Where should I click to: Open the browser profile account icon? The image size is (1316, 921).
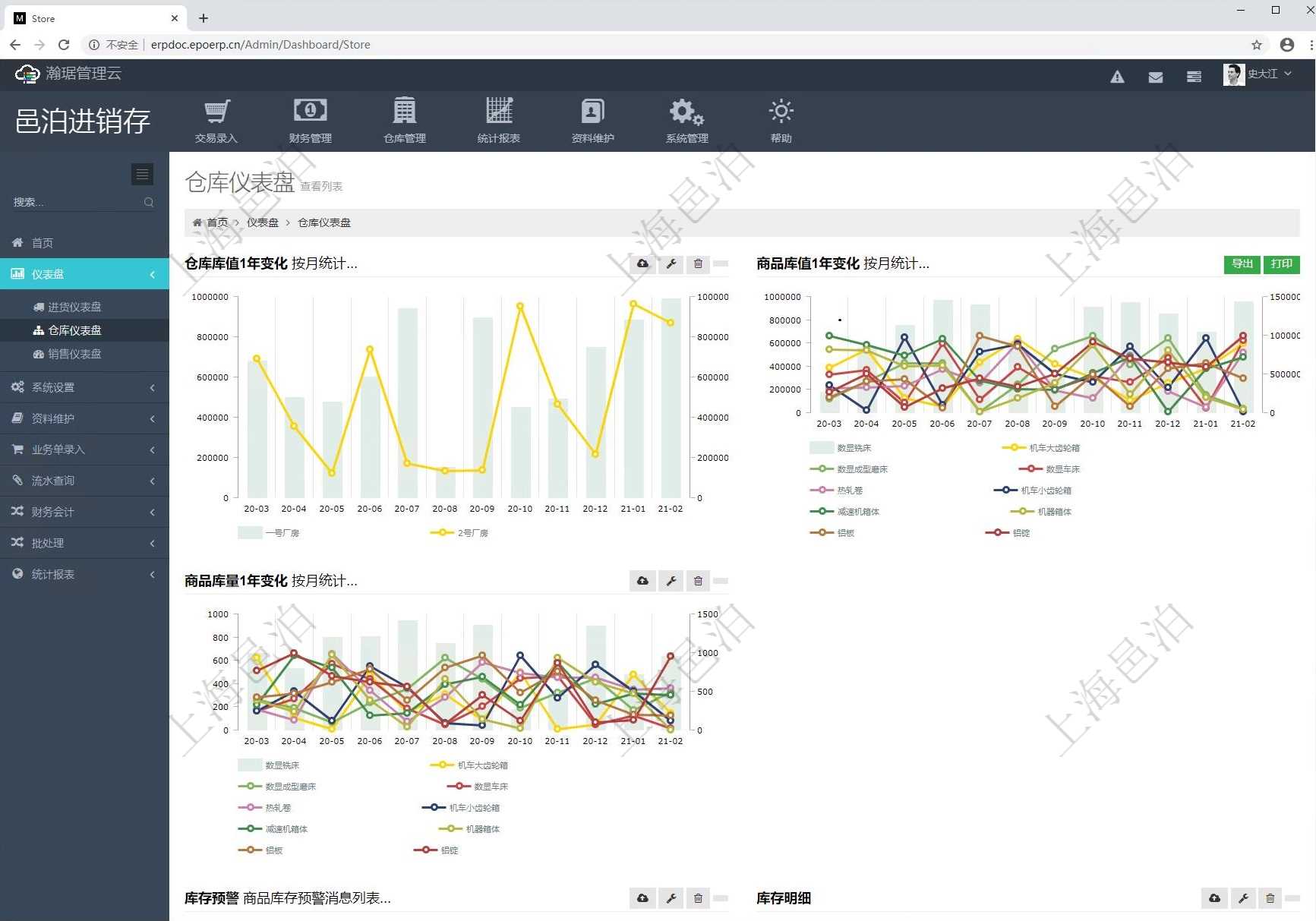(1286, 45)
